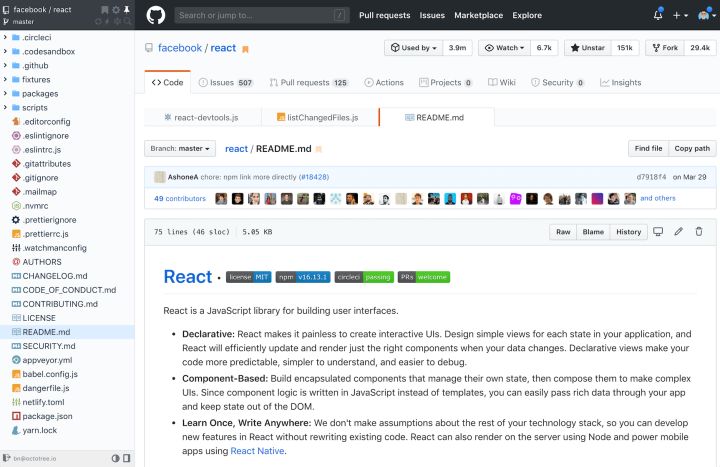The height and width of the screenshot is (467, 720).
Task: Open .gitignore in the file tree
Action: tap(40, 178)
